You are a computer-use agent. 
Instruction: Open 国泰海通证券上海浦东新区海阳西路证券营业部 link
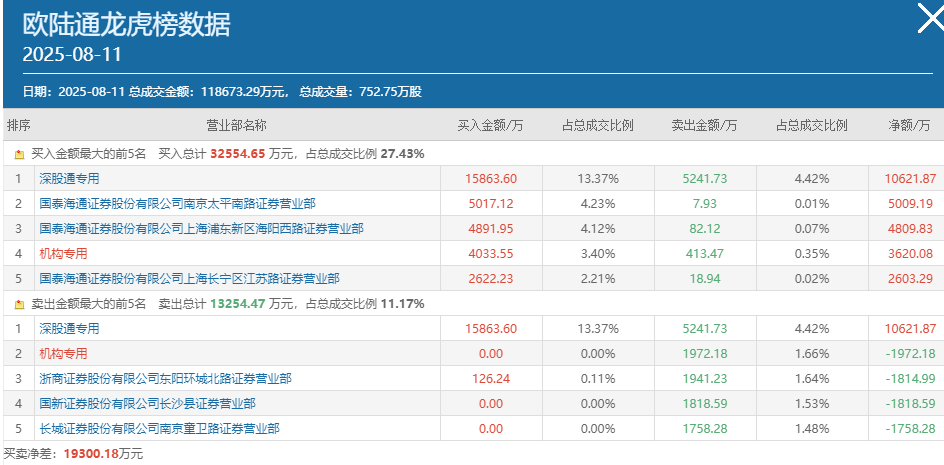pyautogui.click(x=202, y=229)
